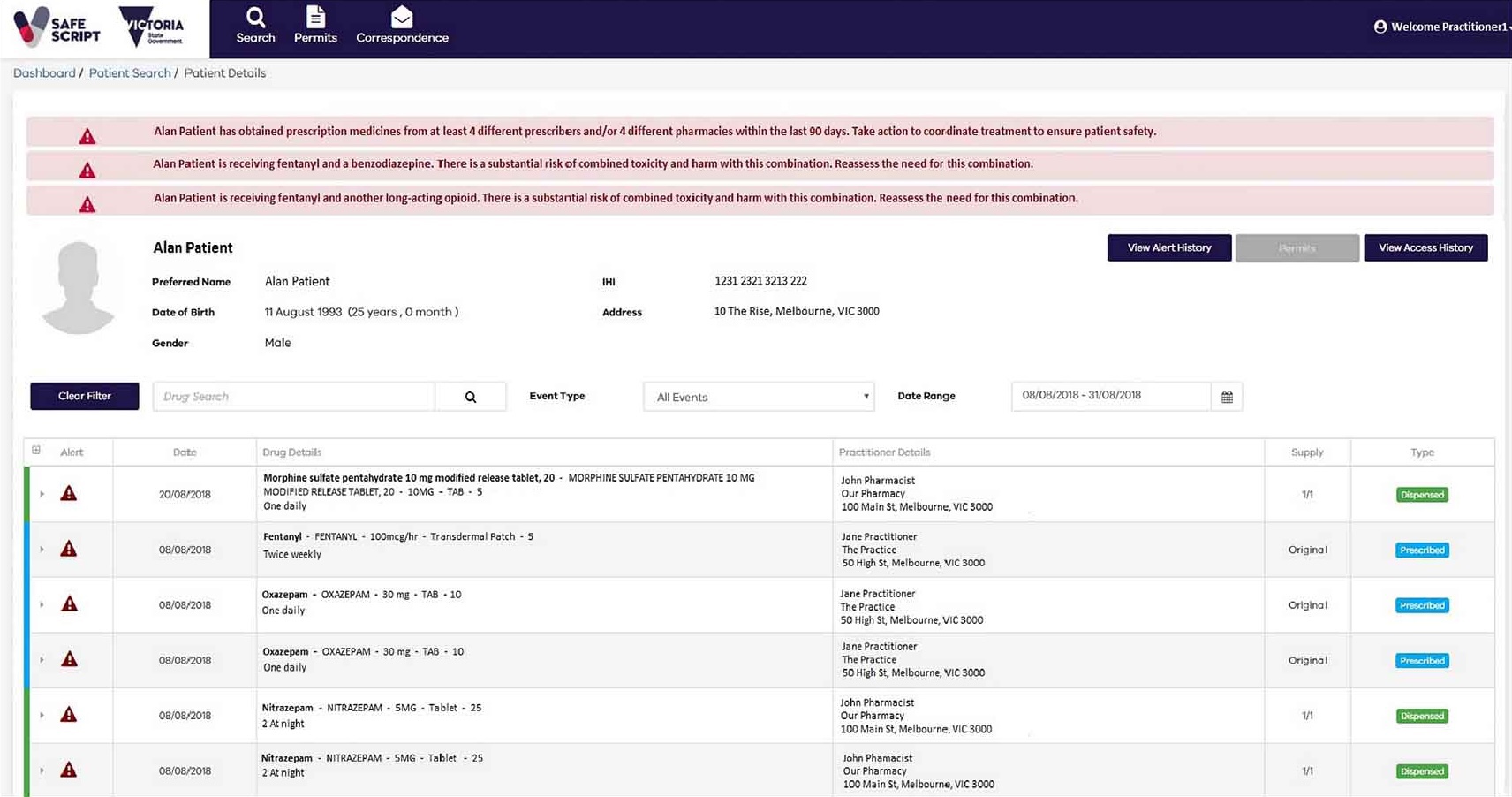Screen dimensions: 1512x797
Task: Open the Welcome Practitioner1 user menu
Action: pos(1441,27)
